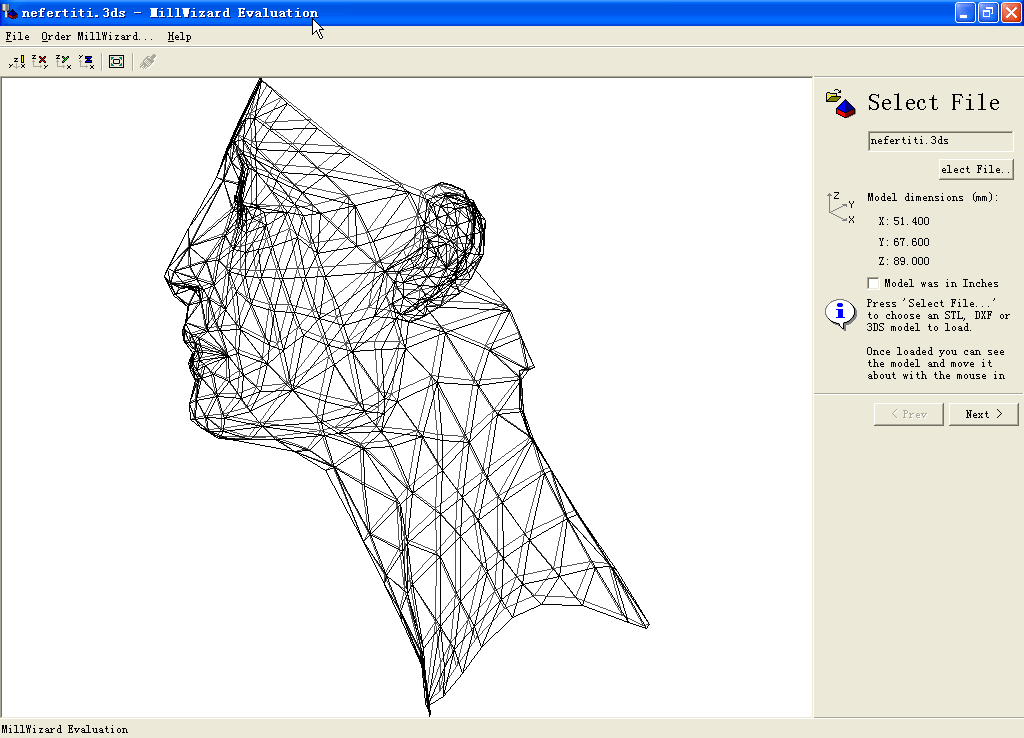Open the Help menu
This screenshot has width=1024, height=738.
[x=180, y=37]
